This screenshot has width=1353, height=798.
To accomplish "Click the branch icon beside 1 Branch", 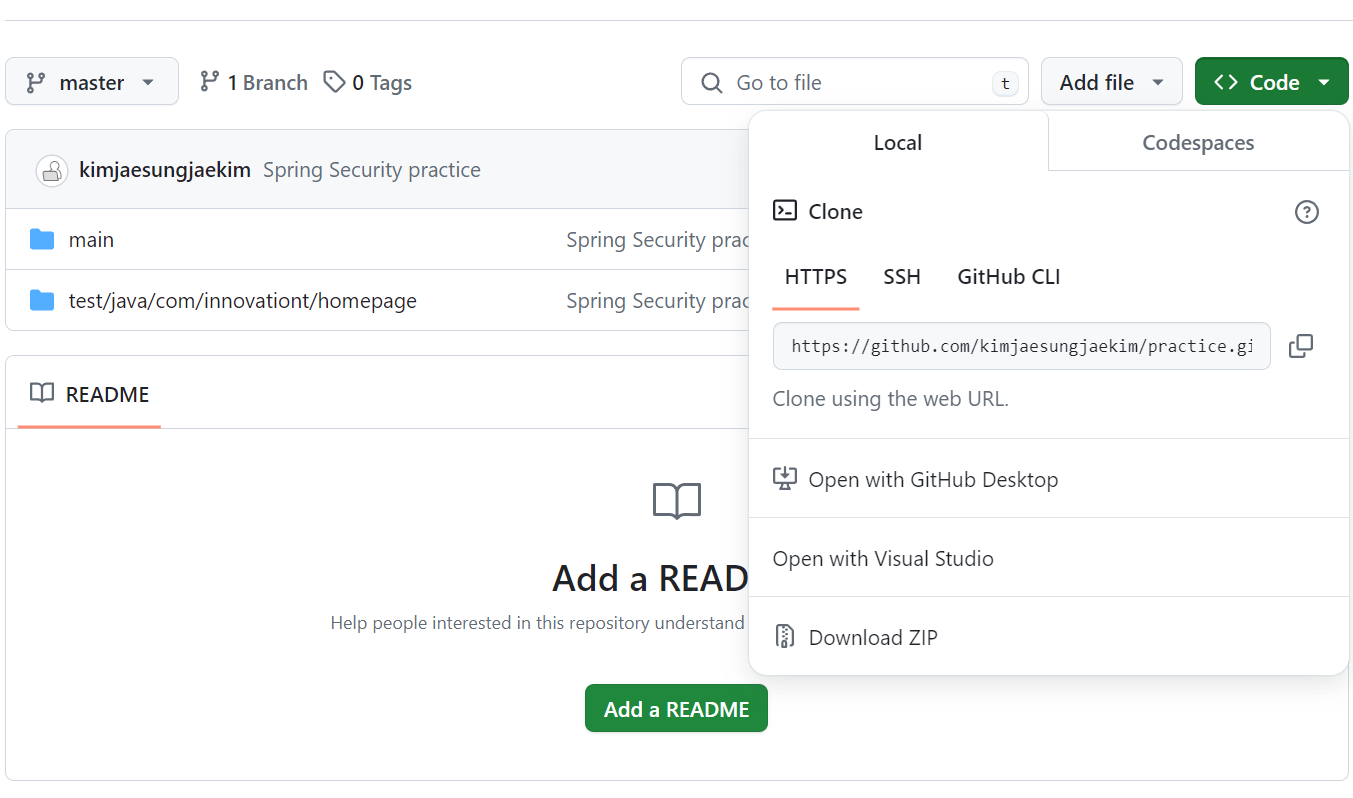I will pos(209,81).
